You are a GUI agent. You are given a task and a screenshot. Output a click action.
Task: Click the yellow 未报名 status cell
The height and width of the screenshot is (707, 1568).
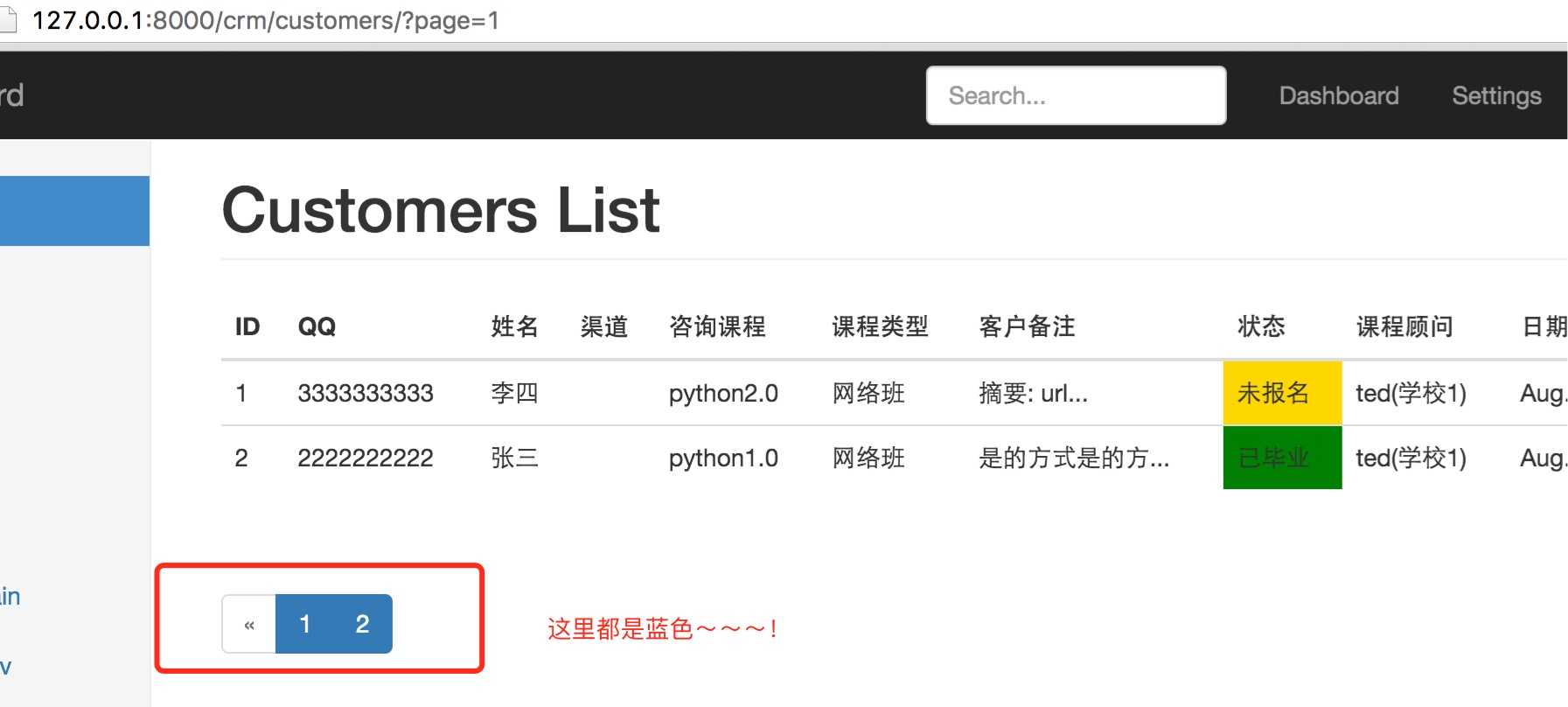[1282, 393]
